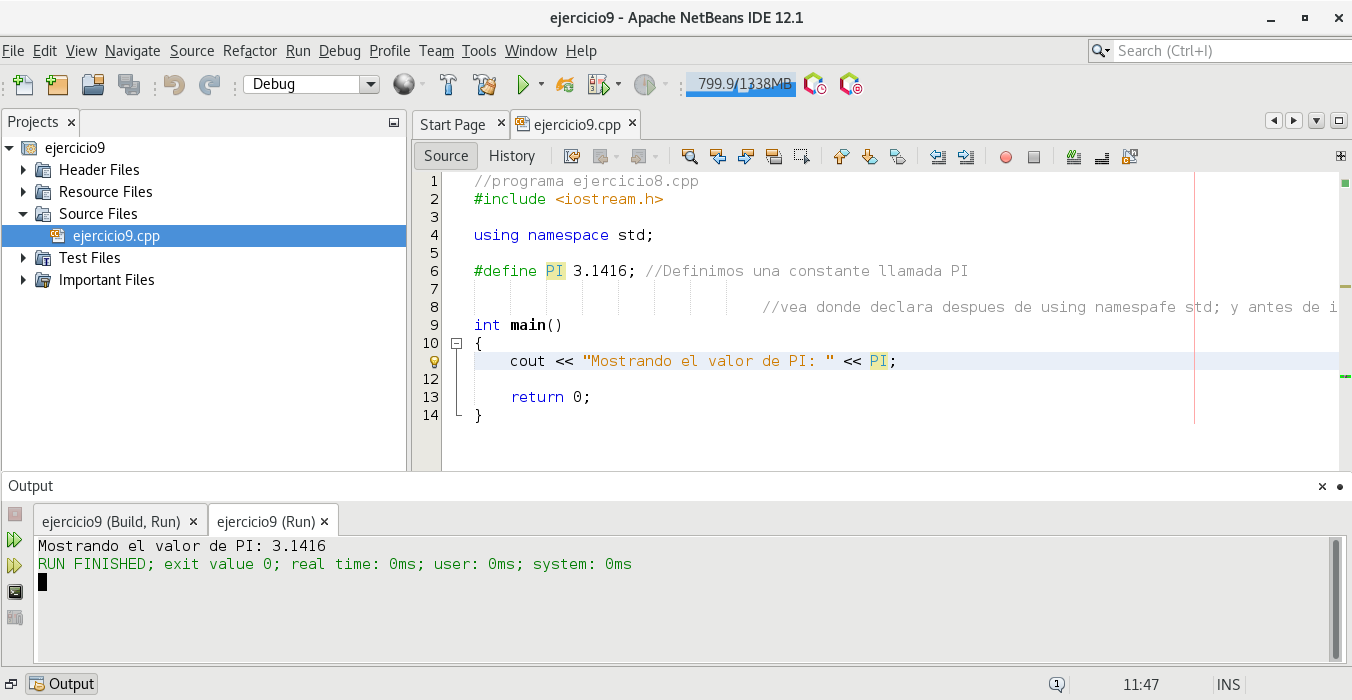The height and width of the screenshot is (700, 1352).
Task: Click the New File toolbar icon
Action: point(23,85)
